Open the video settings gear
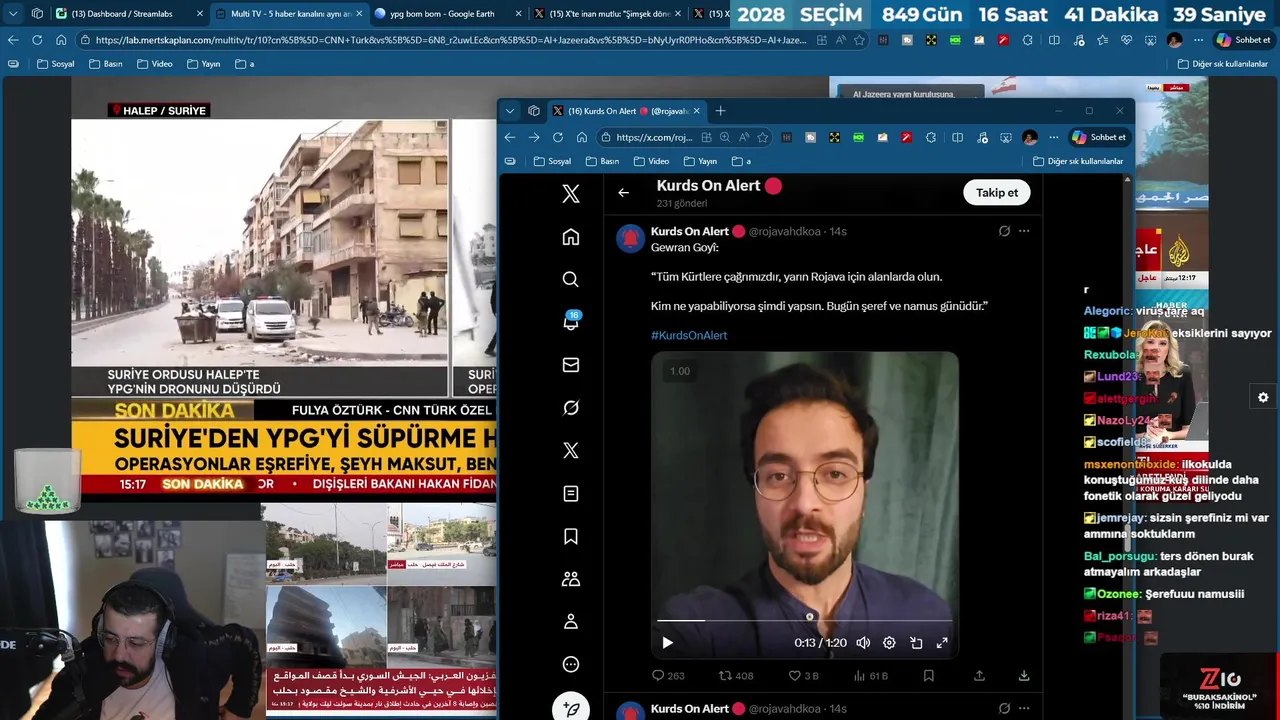The width and height of the screenshot is (1280, 720). click(x=889, y=643)
